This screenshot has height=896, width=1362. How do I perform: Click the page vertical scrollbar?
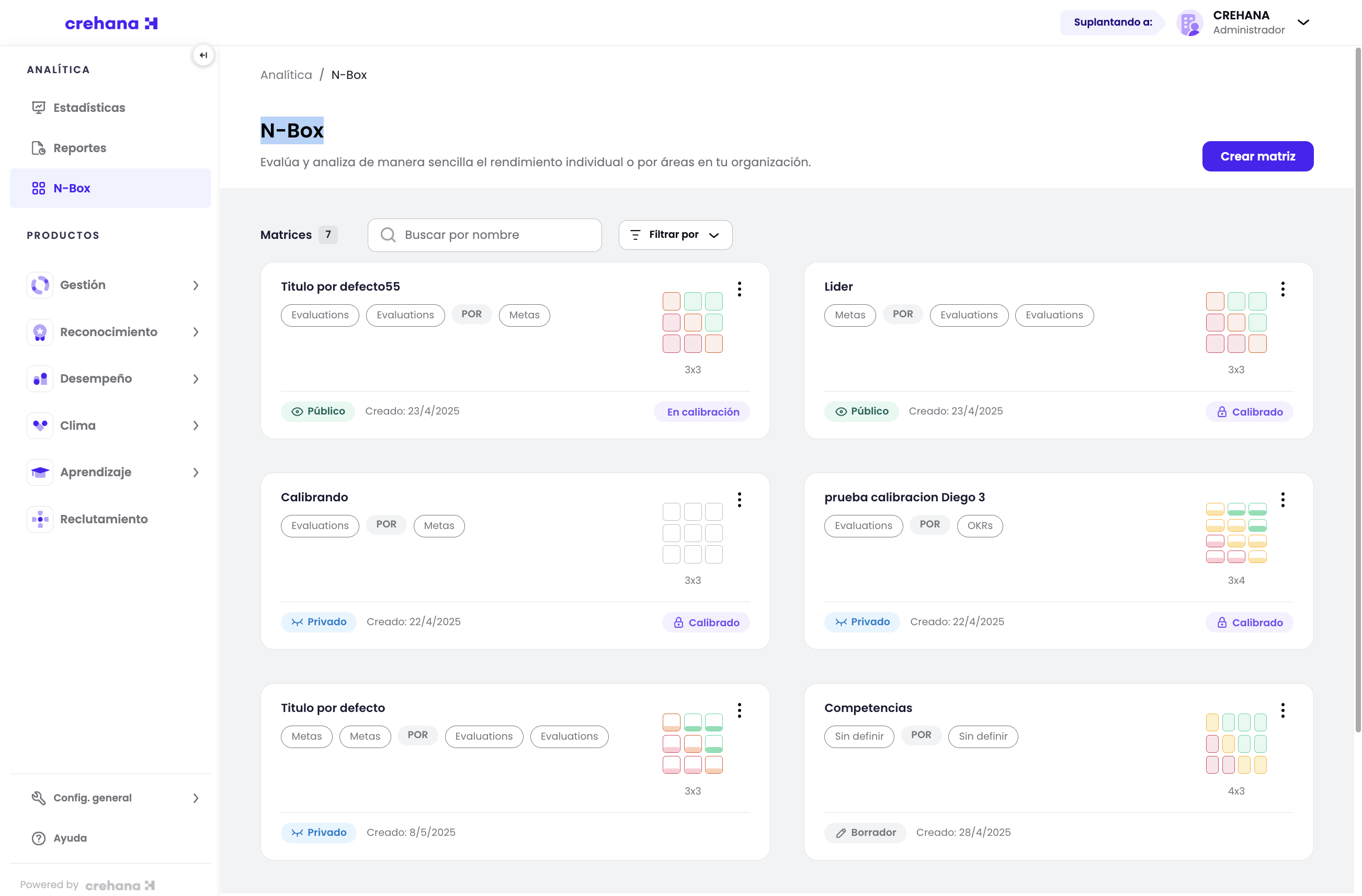click(1357, 389)
